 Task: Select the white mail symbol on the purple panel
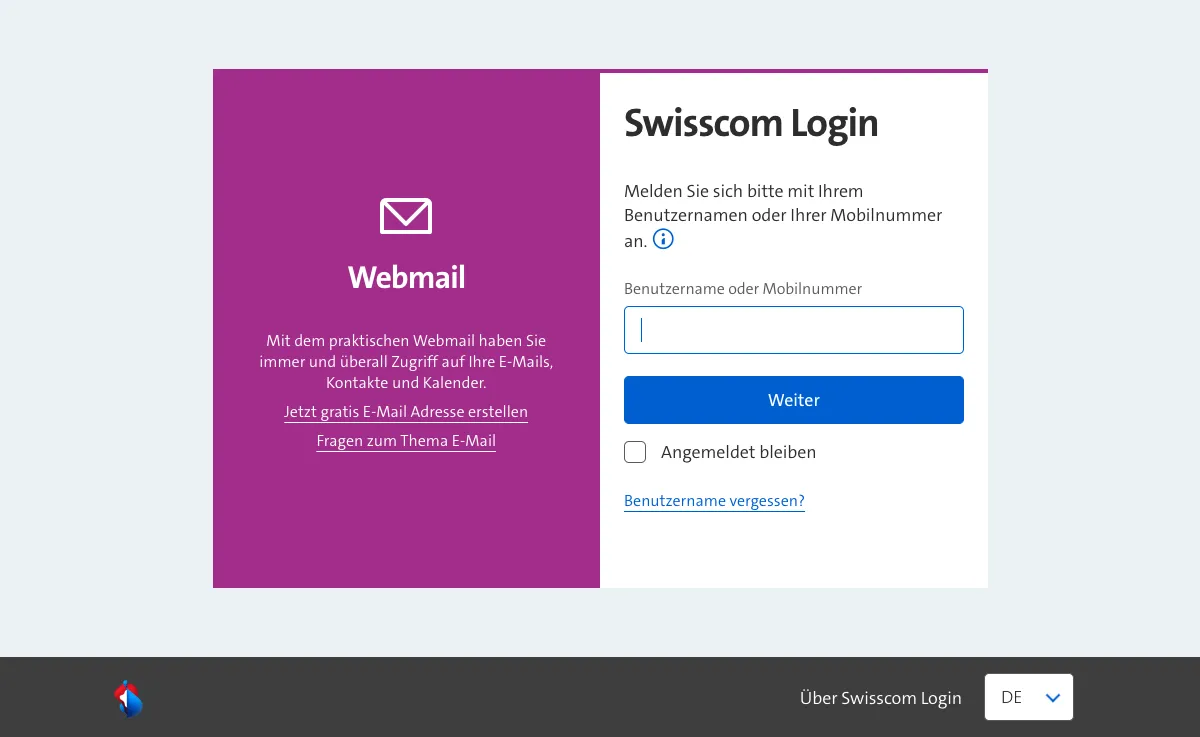tap(406, 216)
